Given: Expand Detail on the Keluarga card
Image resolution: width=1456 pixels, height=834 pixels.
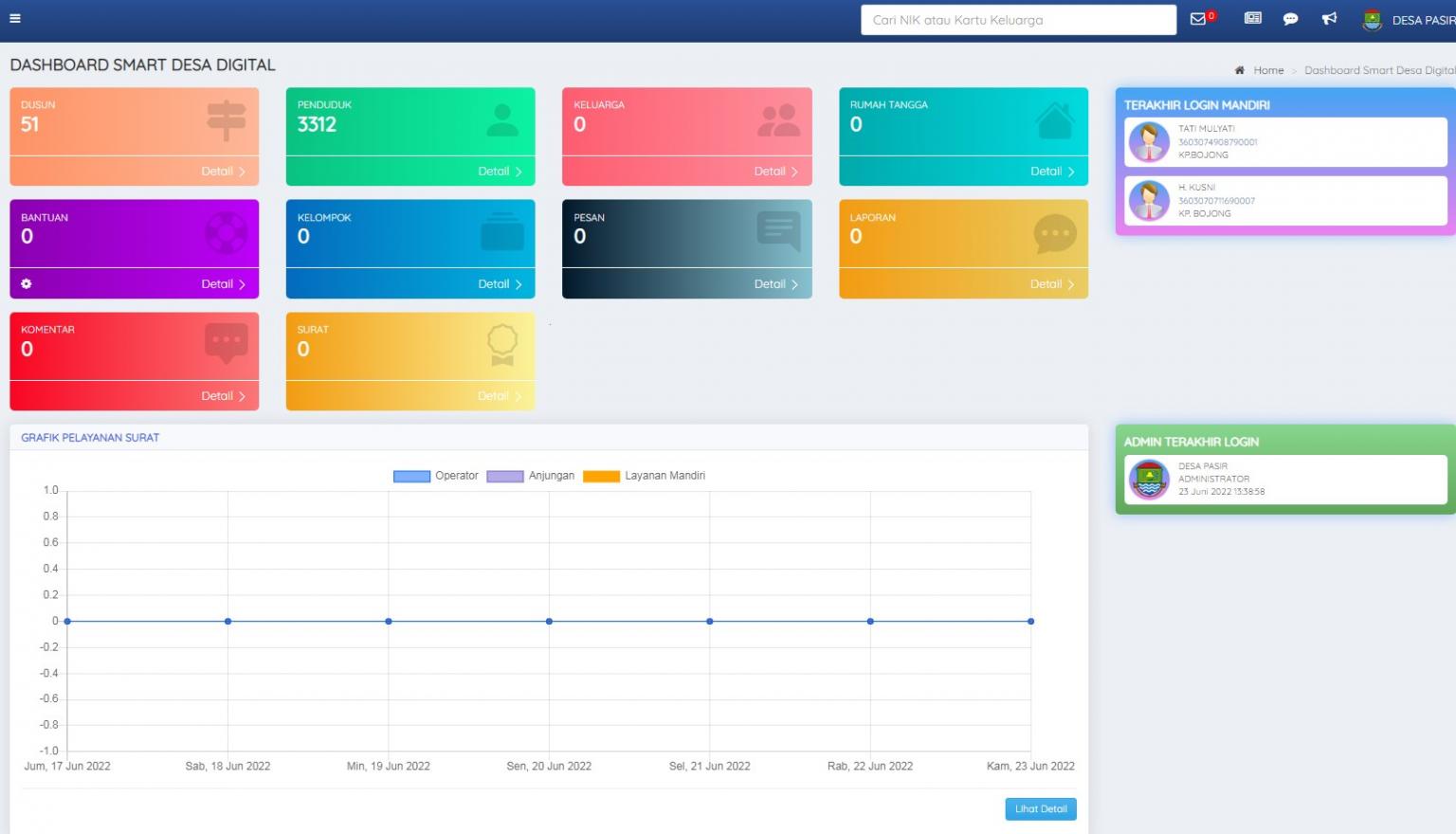Looking at the screenshot, I should pos(775,172).
